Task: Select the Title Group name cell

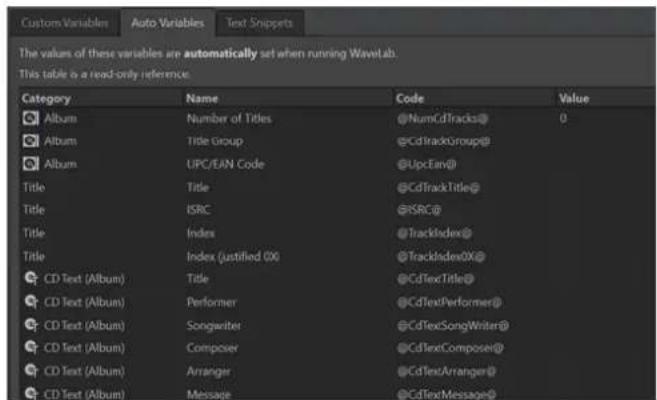Action: [x=215, y=141]
